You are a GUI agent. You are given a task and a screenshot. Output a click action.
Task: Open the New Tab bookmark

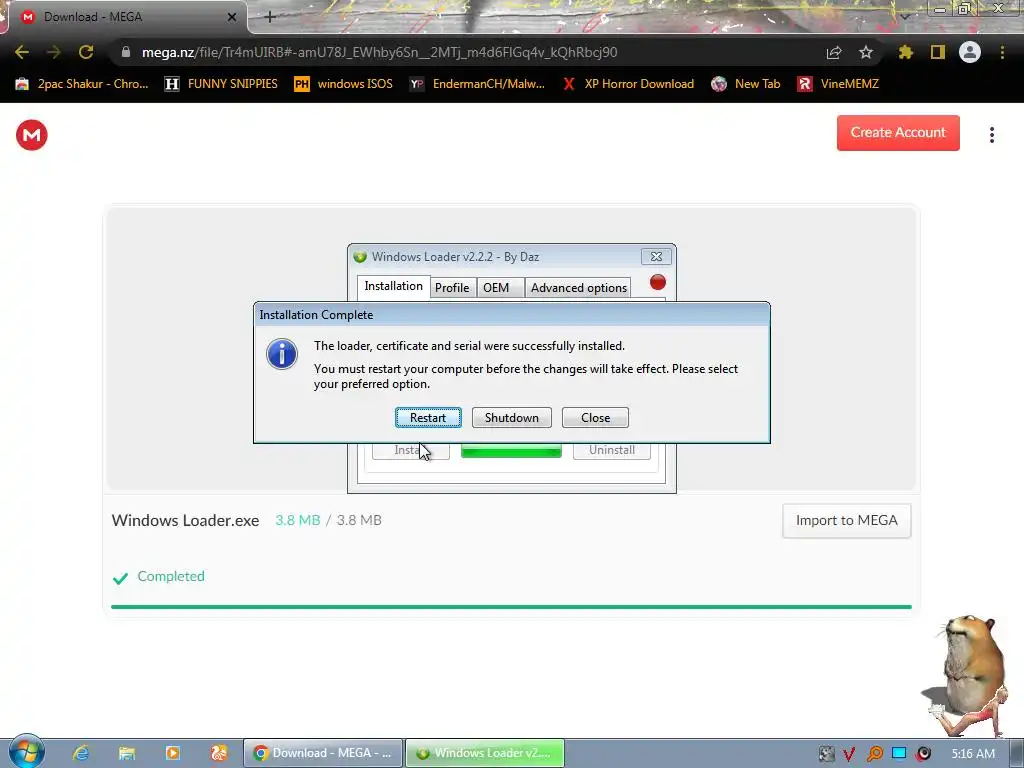[x=746, y=84]
